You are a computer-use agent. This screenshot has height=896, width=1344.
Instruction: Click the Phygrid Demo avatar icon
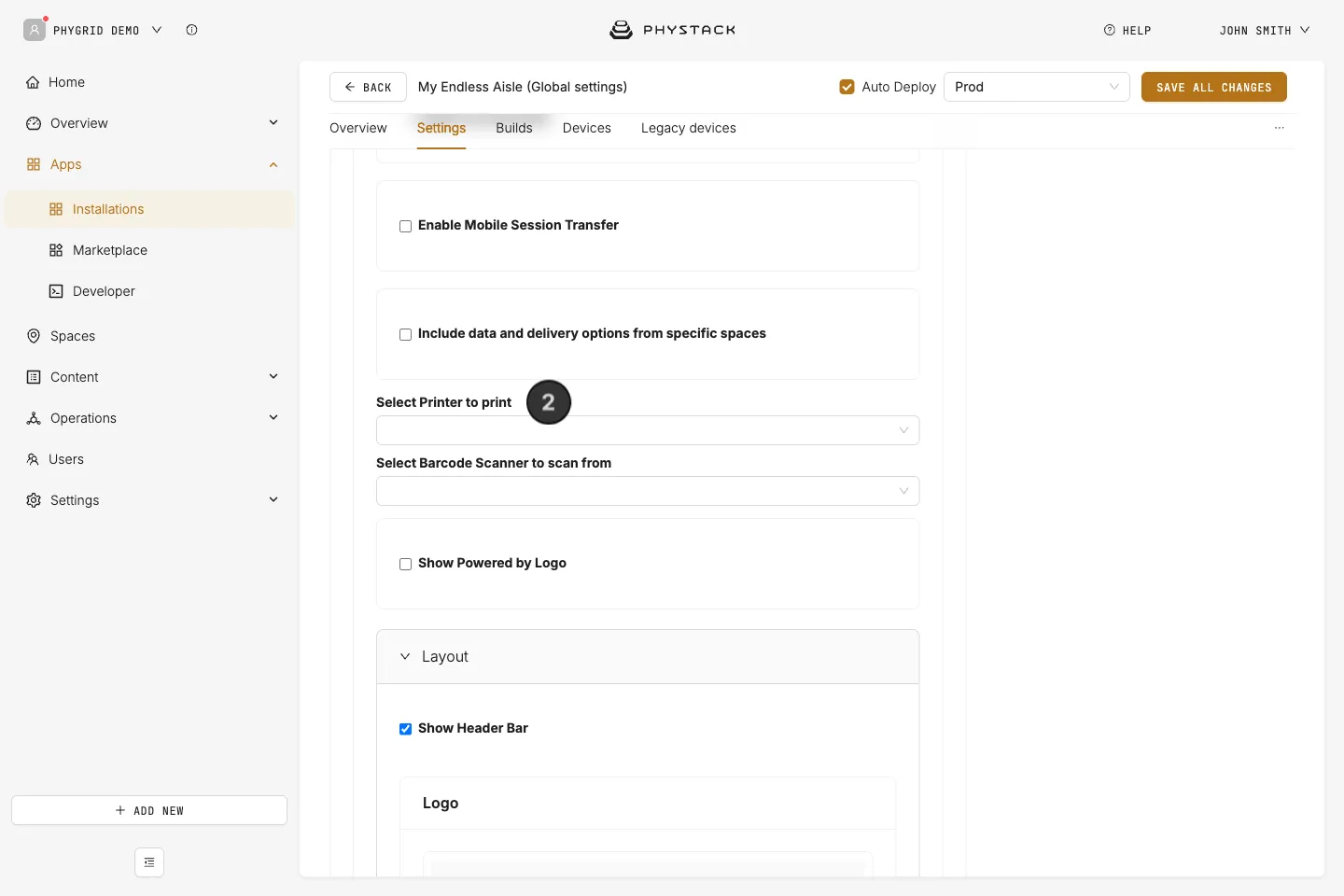tap(35, 30)
